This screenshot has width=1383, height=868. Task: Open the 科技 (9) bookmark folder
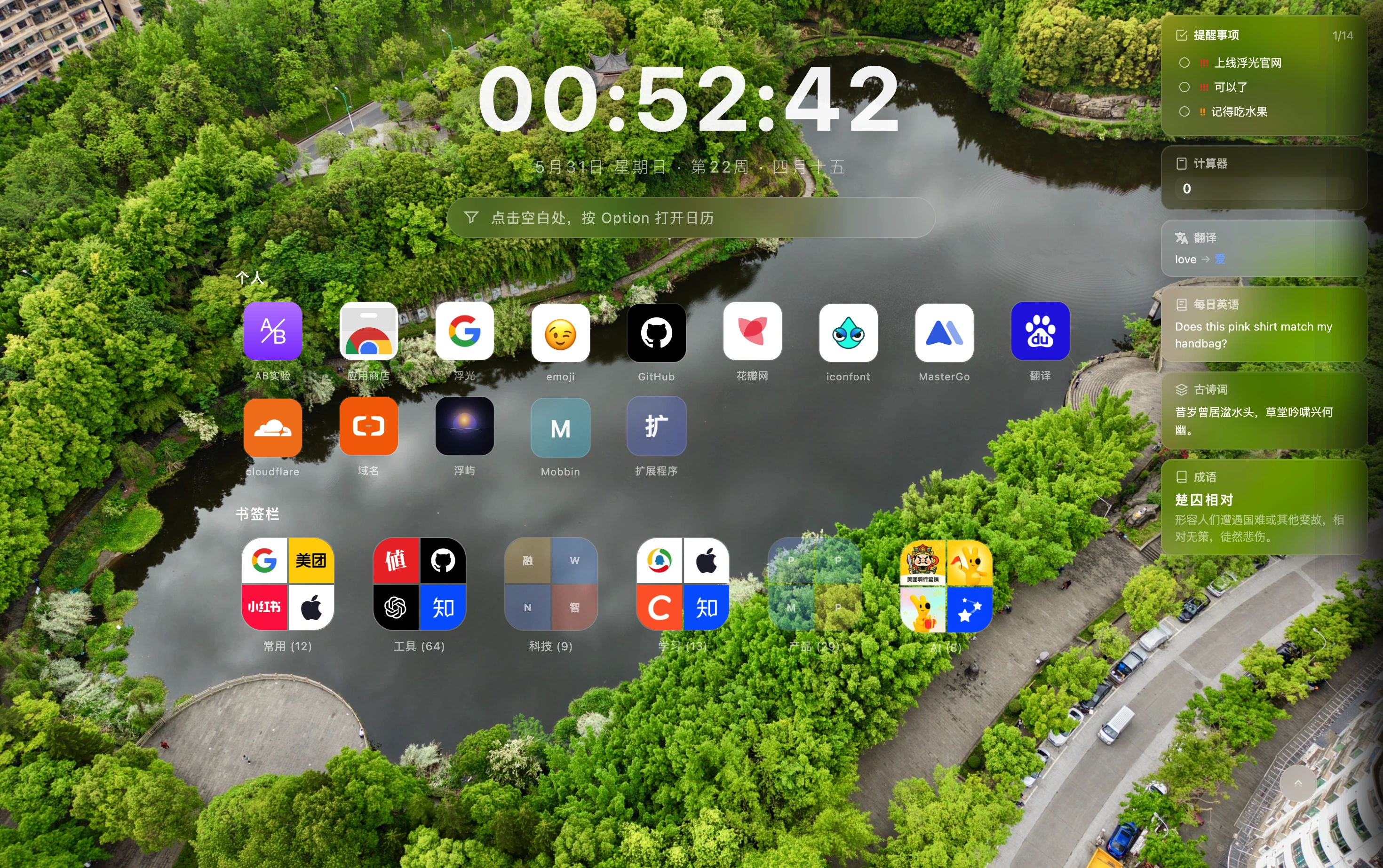pyautogui.click(x=551, y=584)
